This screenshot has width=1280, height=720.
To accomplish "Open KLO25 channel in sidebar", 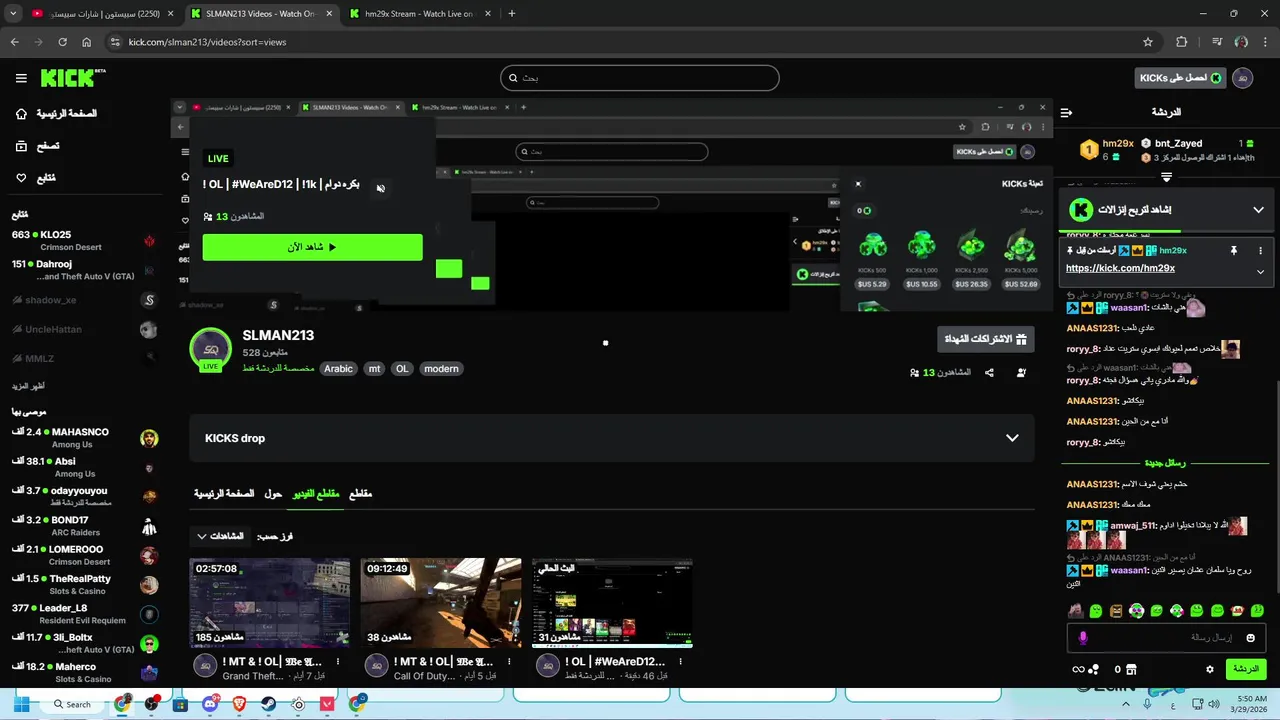I will tap(84, 240).
